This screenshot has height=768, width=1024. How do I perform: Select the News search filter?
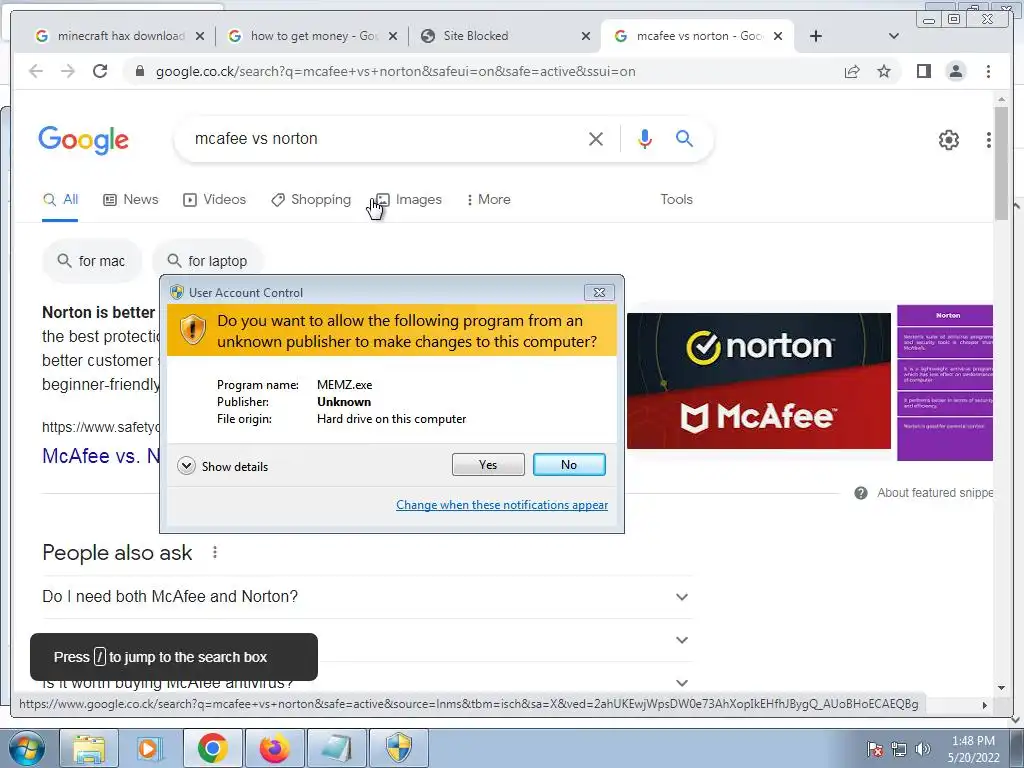[x=131, y=199]
